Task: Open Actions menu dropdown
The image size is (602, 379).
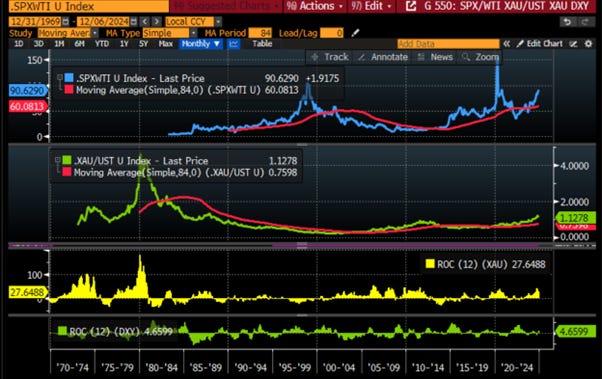Action: 314,6
